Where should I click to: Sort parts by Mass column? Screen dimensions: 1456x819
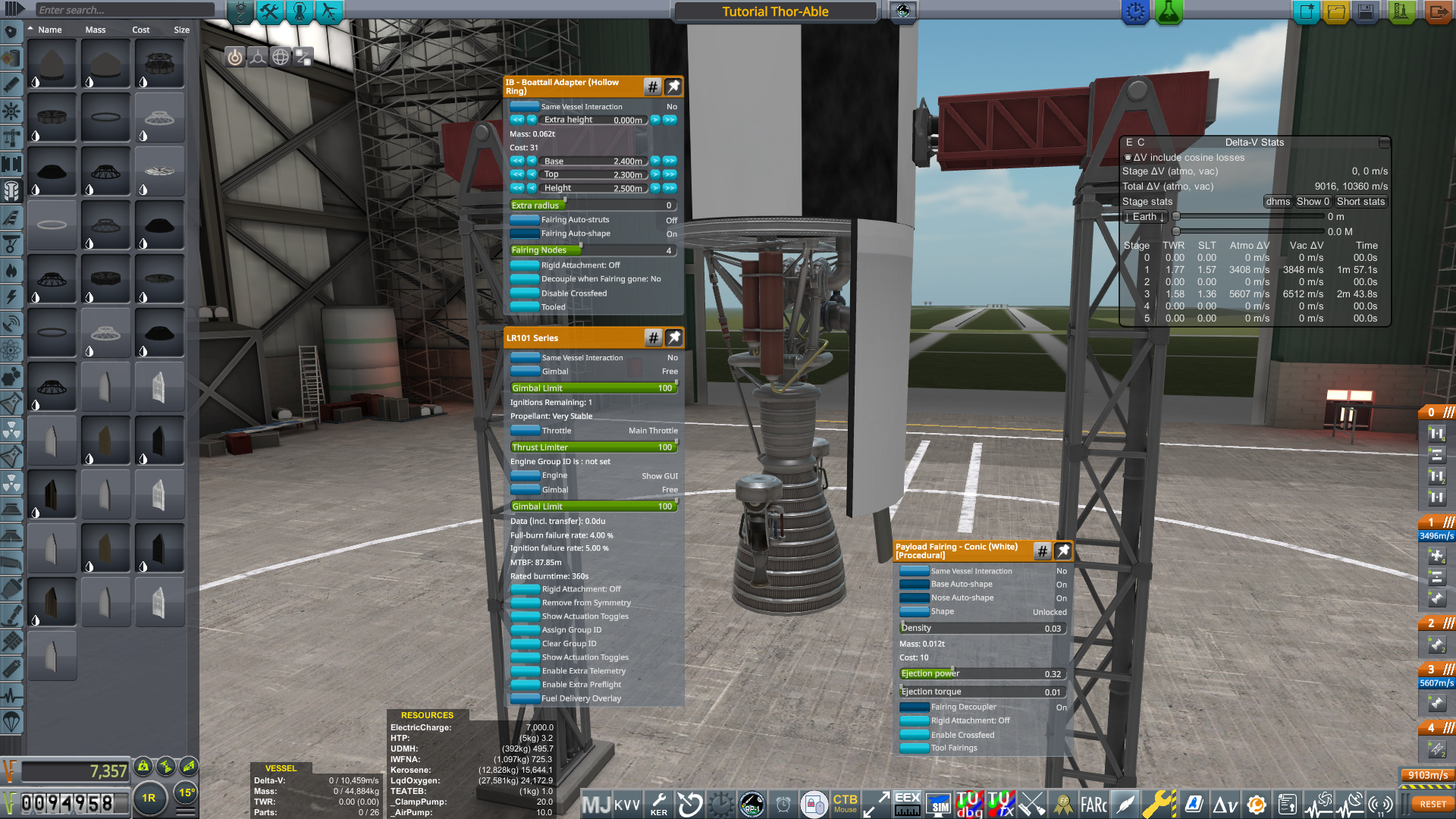point(96,30)
